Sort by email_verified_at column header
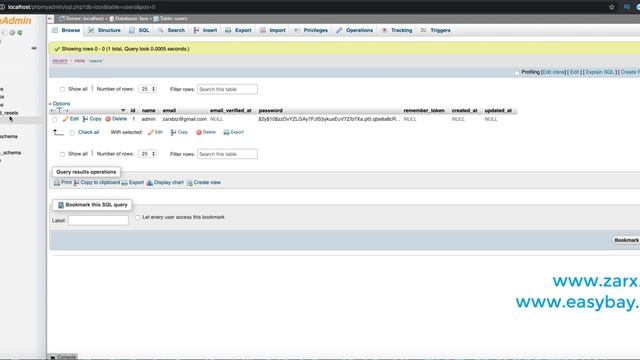 point(231,111)
